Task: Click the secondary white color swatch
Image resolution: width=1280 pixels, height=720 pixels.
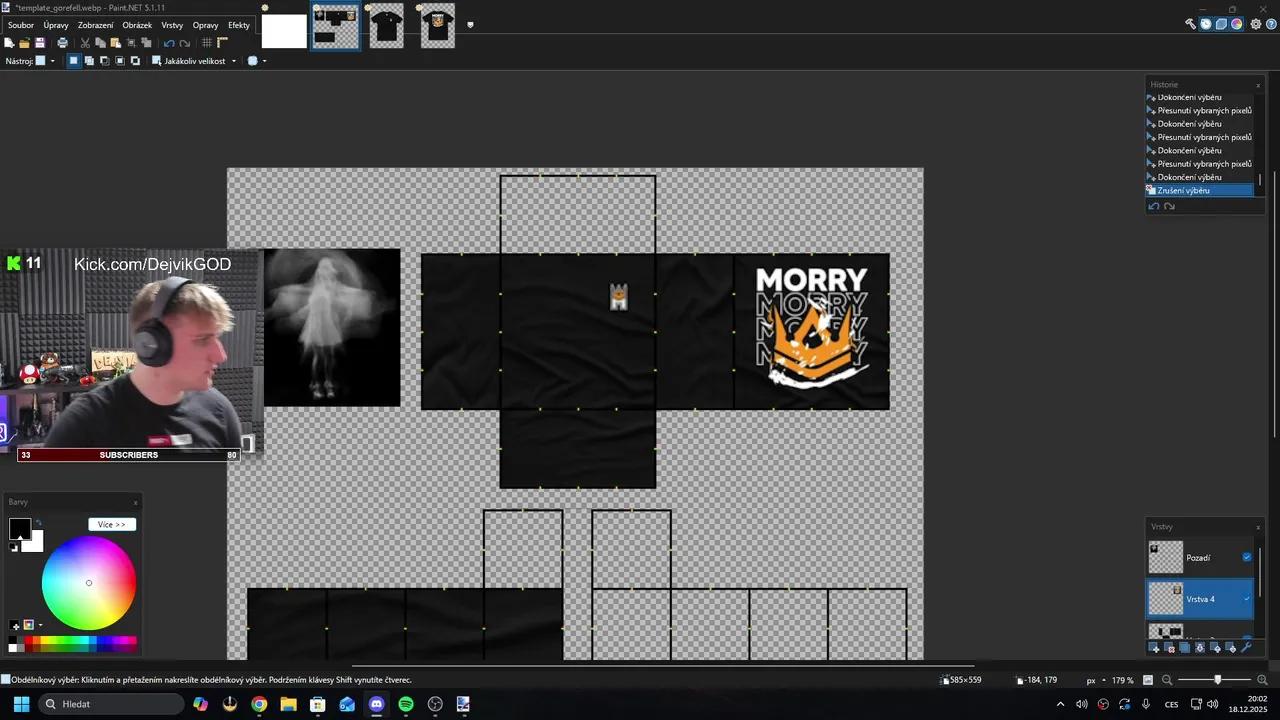Action: click(35, 543)
